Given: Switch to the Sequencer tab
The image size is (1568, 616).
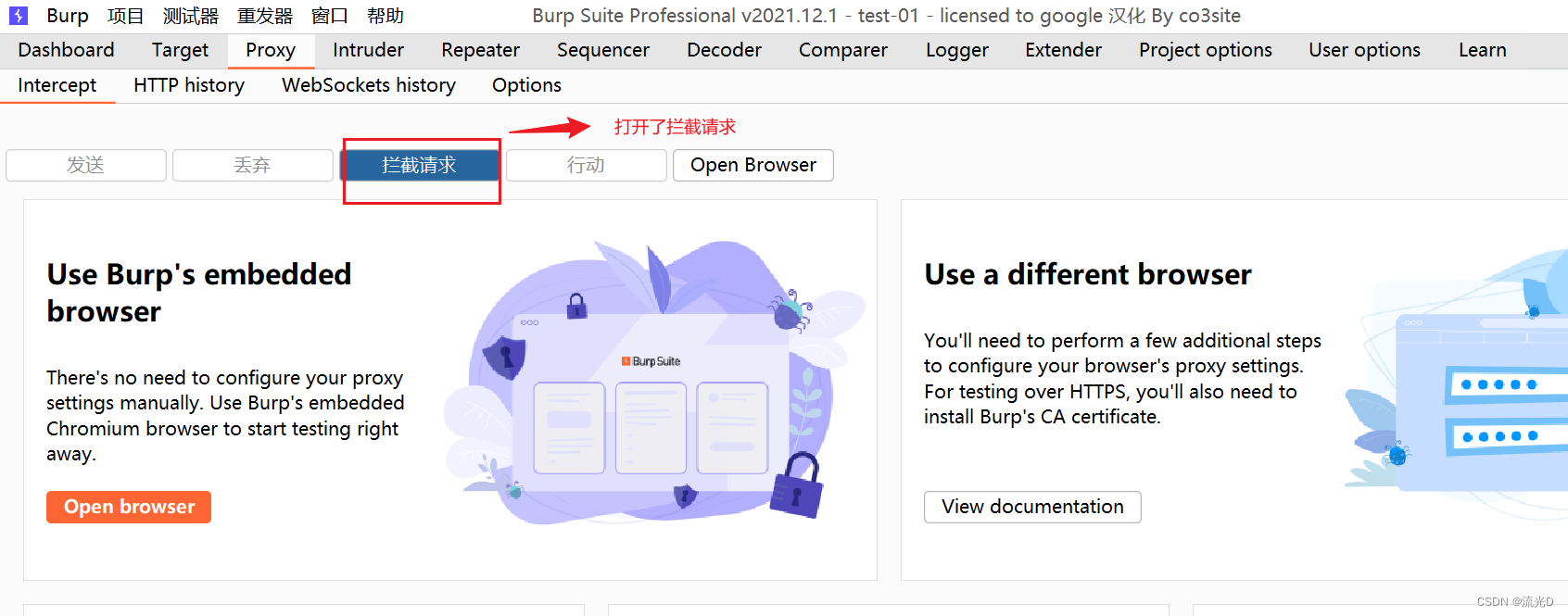Looking at the screenshot, I should pos(603,50).
